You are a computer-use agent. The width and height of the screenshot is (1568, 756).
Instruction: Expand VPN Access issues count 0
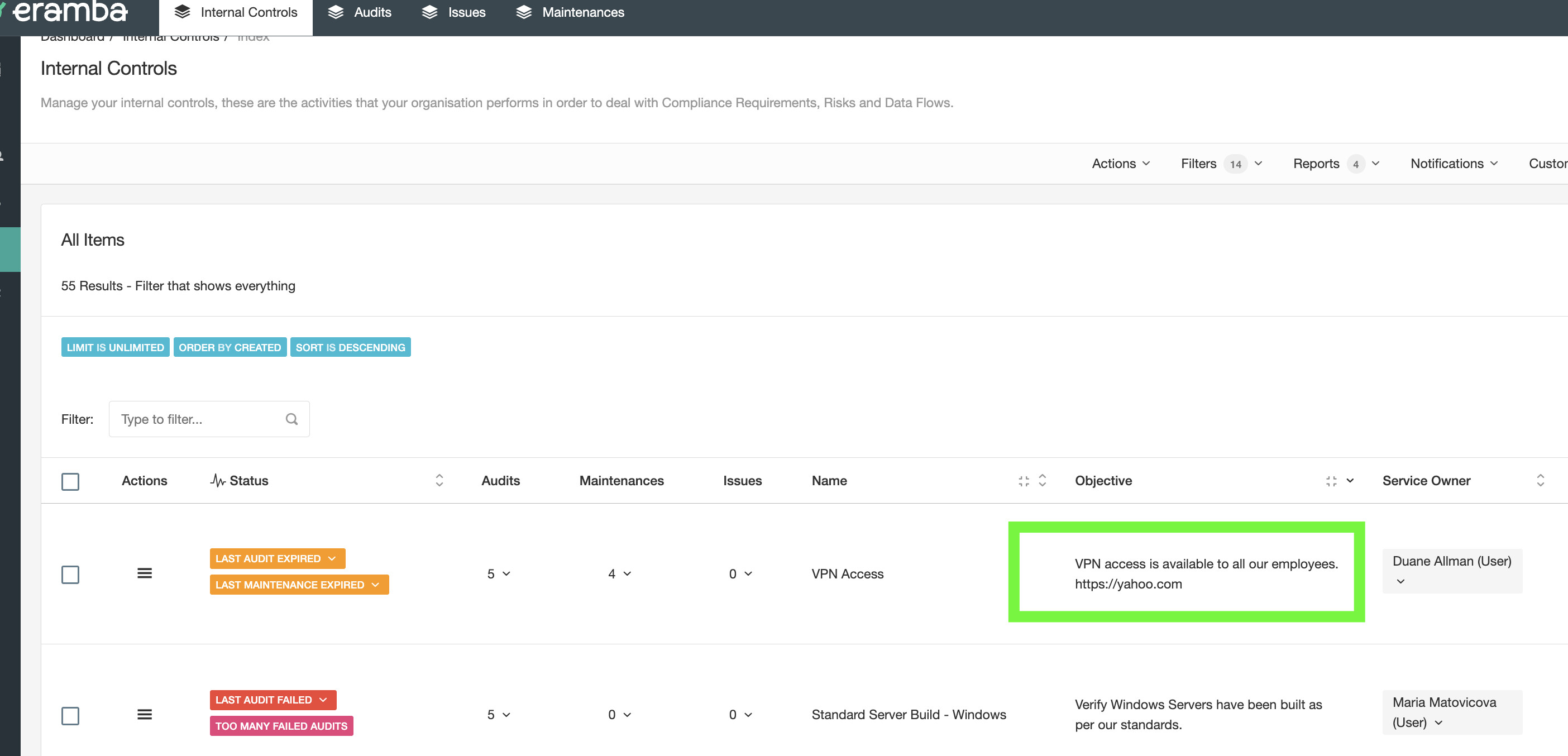[740, 573]
